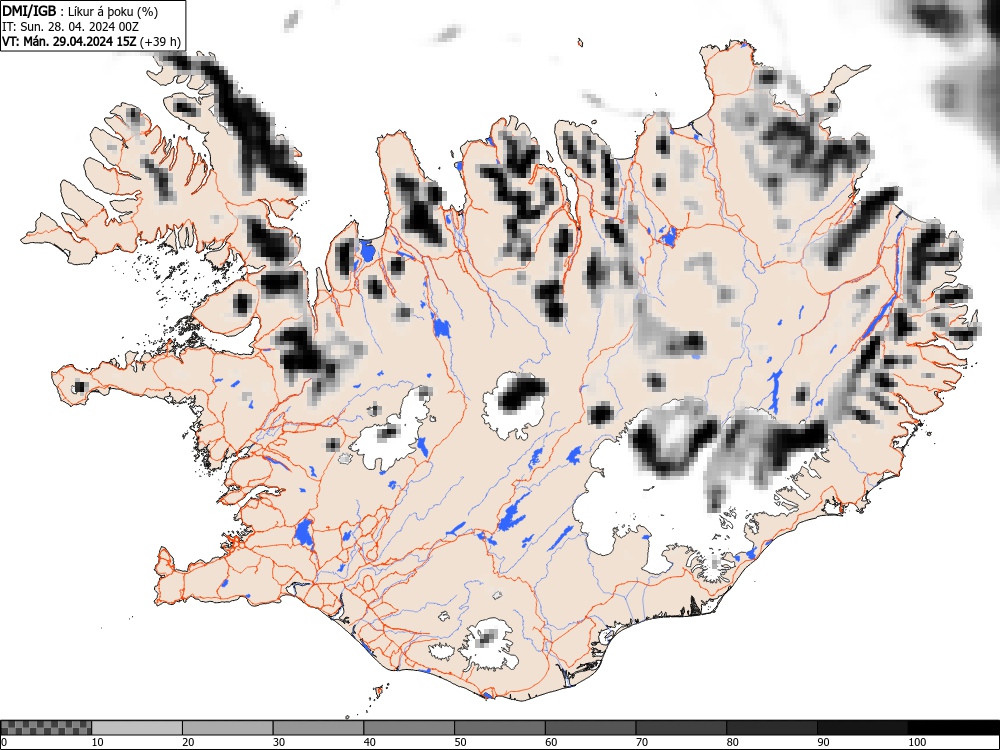Pick the 80–90% near-black legend swatch

pos(772,728)
